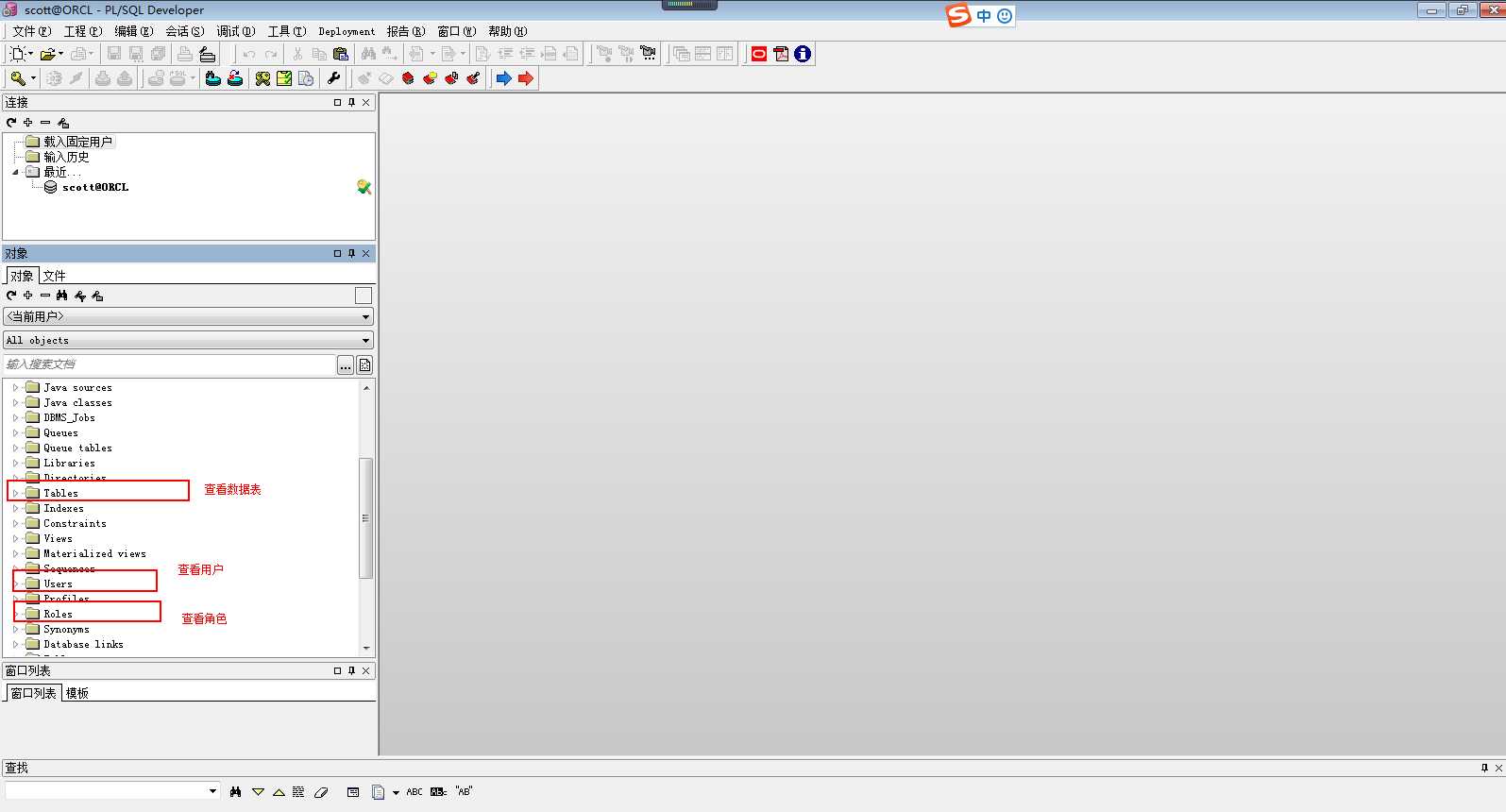Expand the Indexes folder

(16, 508)
